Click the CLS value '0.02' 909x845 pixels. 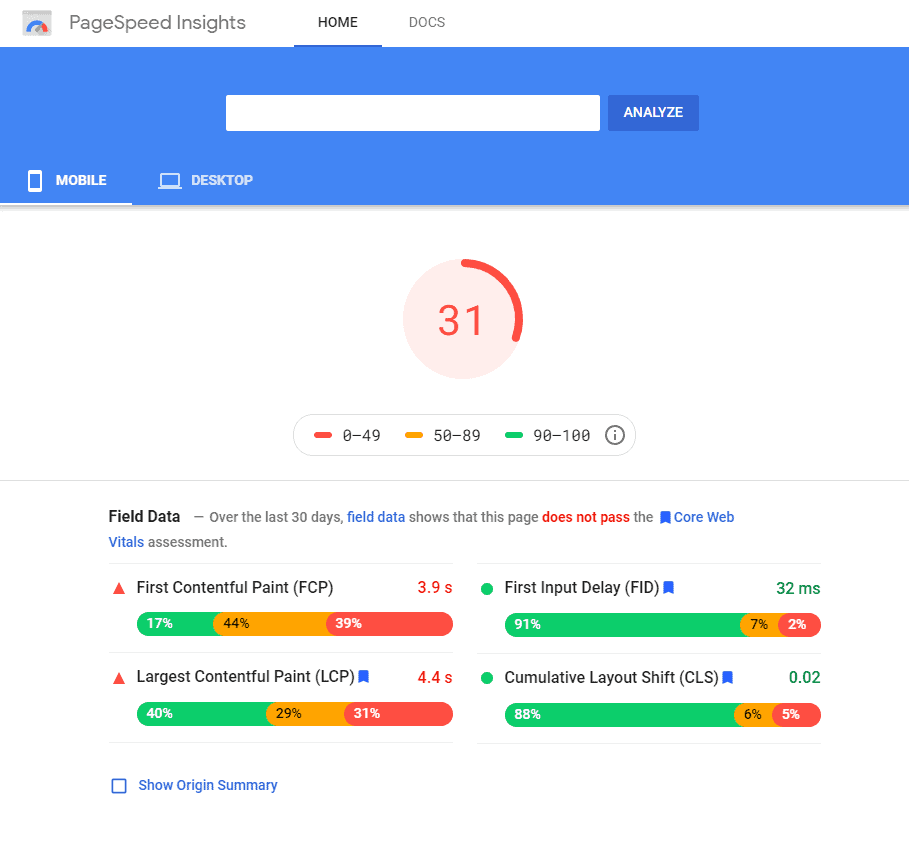pyautogui.click(x=805, y=678)
